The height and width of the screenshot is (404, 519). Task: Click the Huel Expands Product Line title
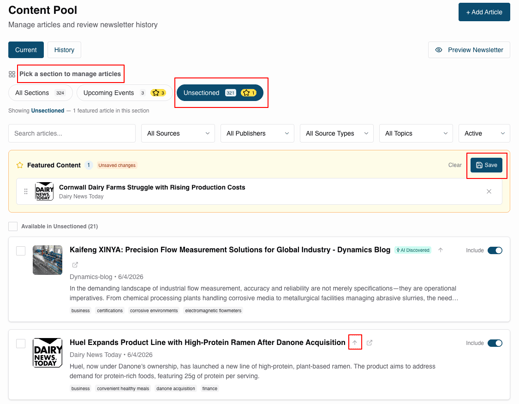tap(207, 342)
